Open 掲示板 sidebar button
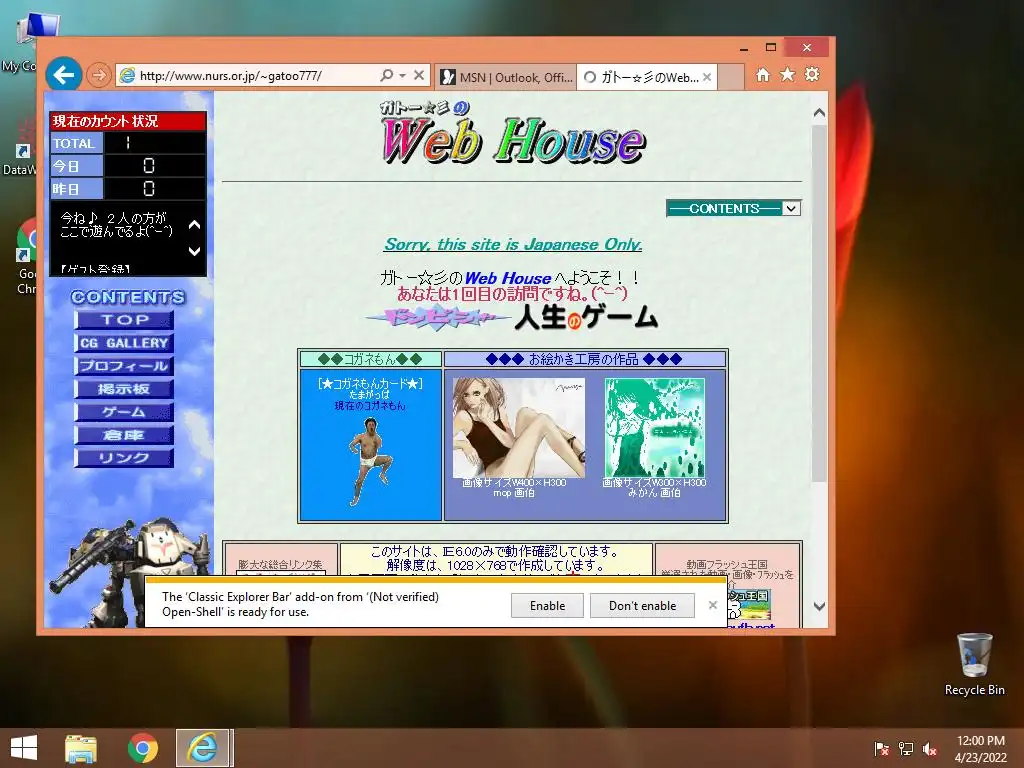 [124, 389]
